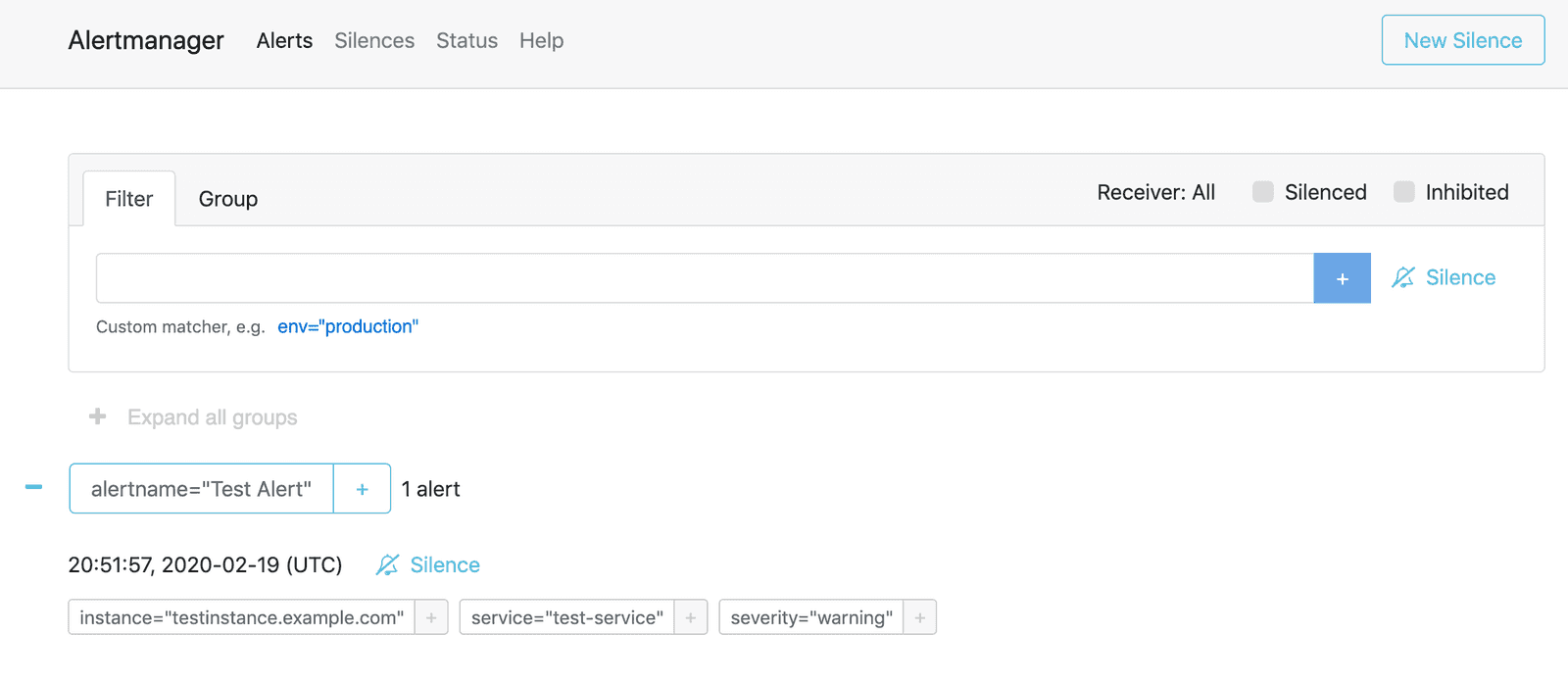Click the plus next to the service="test-service" label
1568x684 pixels.
click(x=691, y=618)
